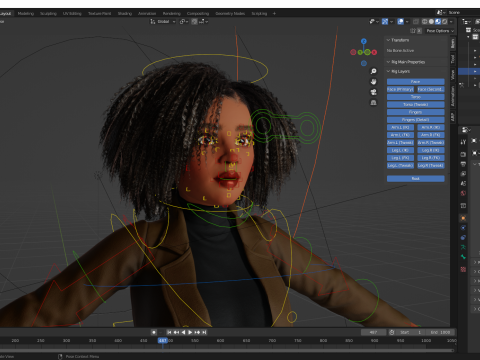Open the Scene properties tab icon
This screenshot has height=360, width=480.
463,183
